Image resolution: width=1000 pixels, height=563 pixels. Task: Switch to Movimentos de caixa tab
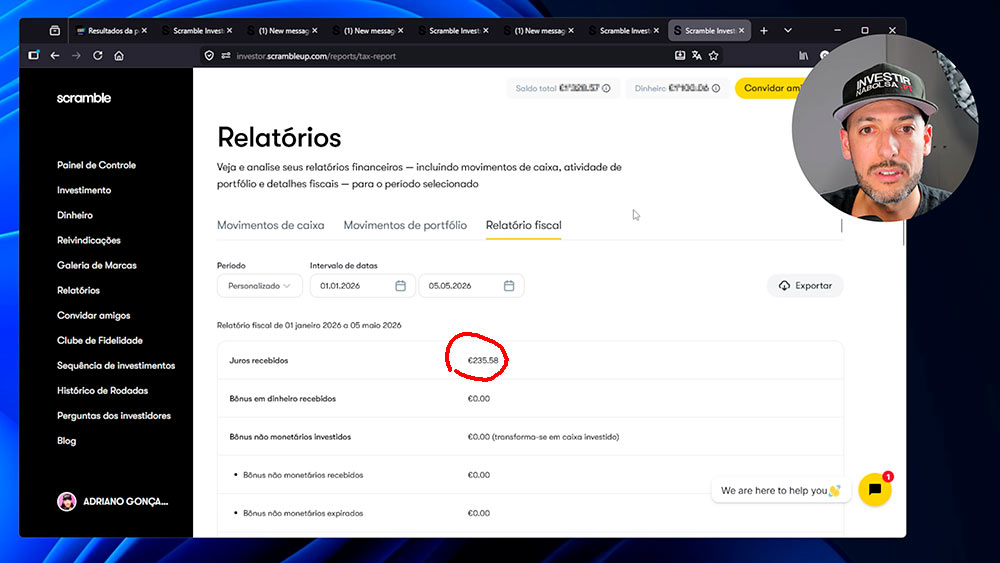[270, 225]
